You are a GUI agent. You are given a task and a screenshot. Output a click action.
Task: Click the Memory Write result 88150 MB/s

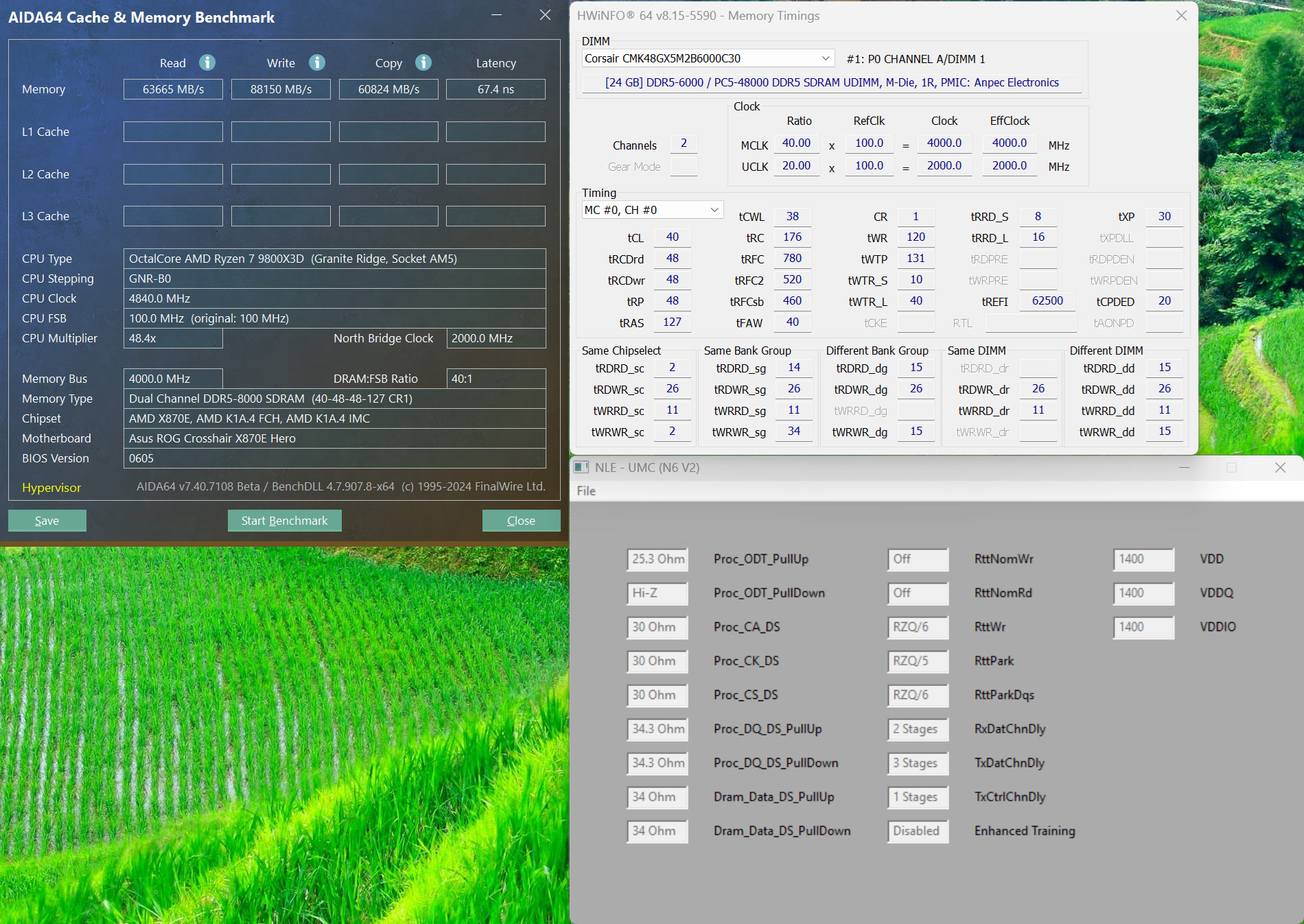point(281,89)
